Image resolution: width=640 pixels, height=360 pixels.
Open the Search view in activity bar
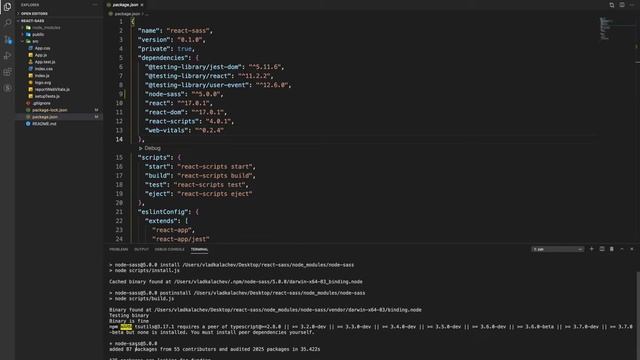(x=7, y=22)
